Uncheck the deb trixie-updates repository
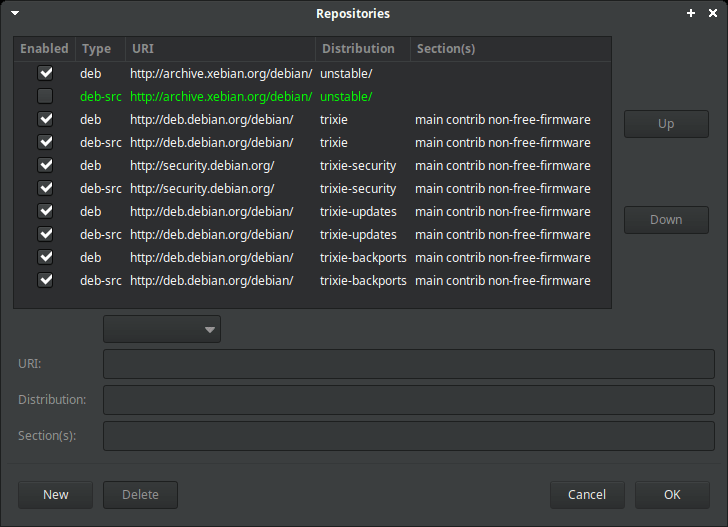 [x=45, y=211]
